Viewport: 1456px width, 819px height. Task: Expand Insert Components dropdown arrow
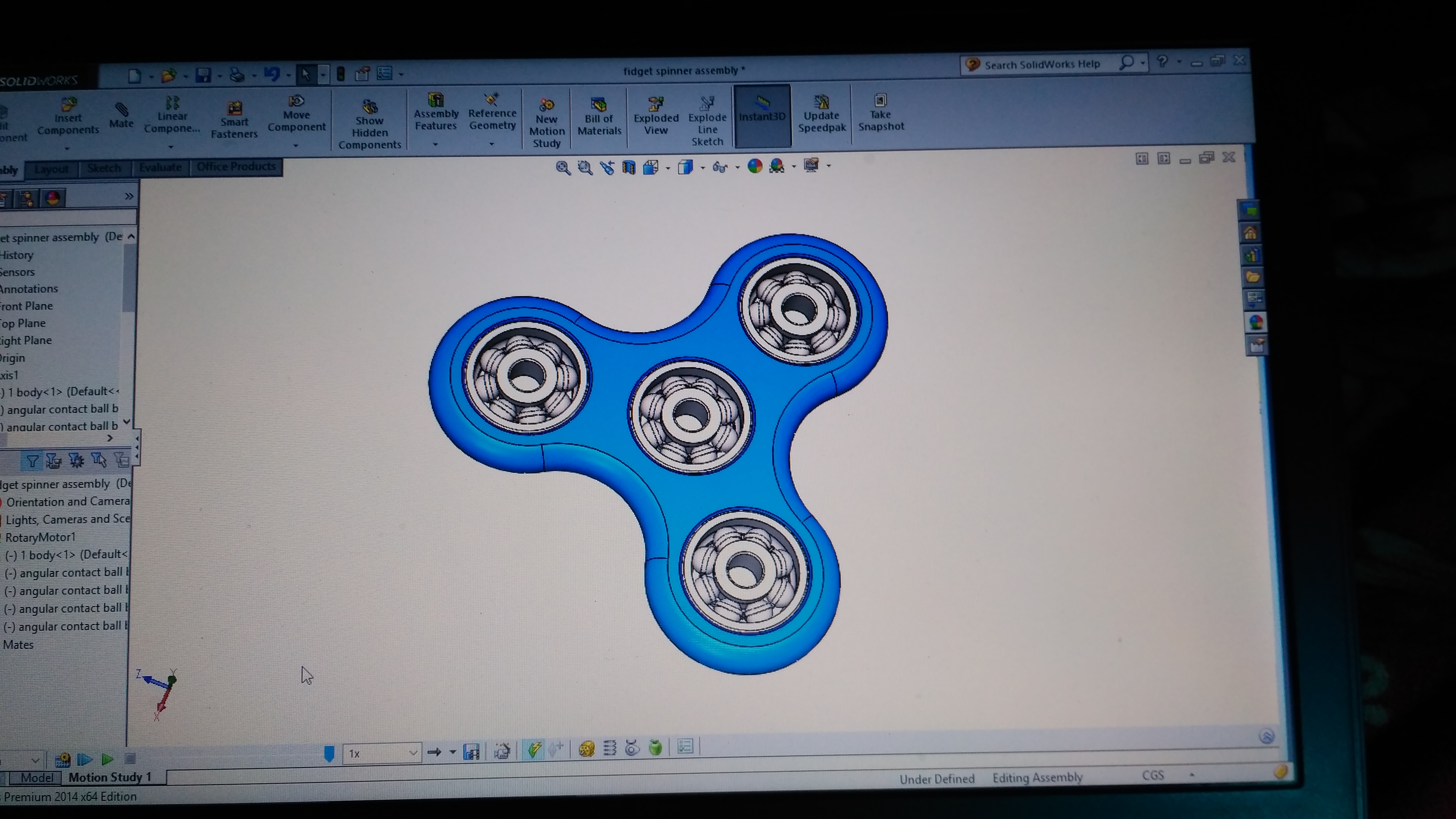tap(67, 149)
